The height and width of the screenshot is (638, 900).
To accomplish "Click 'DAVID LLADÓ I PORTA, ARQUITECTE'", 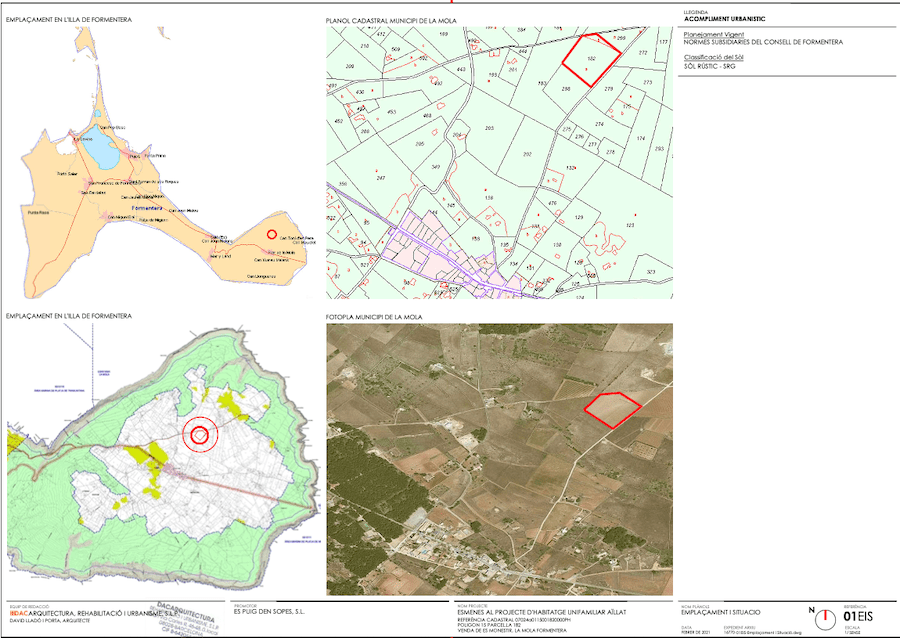I will click(51, 620).
